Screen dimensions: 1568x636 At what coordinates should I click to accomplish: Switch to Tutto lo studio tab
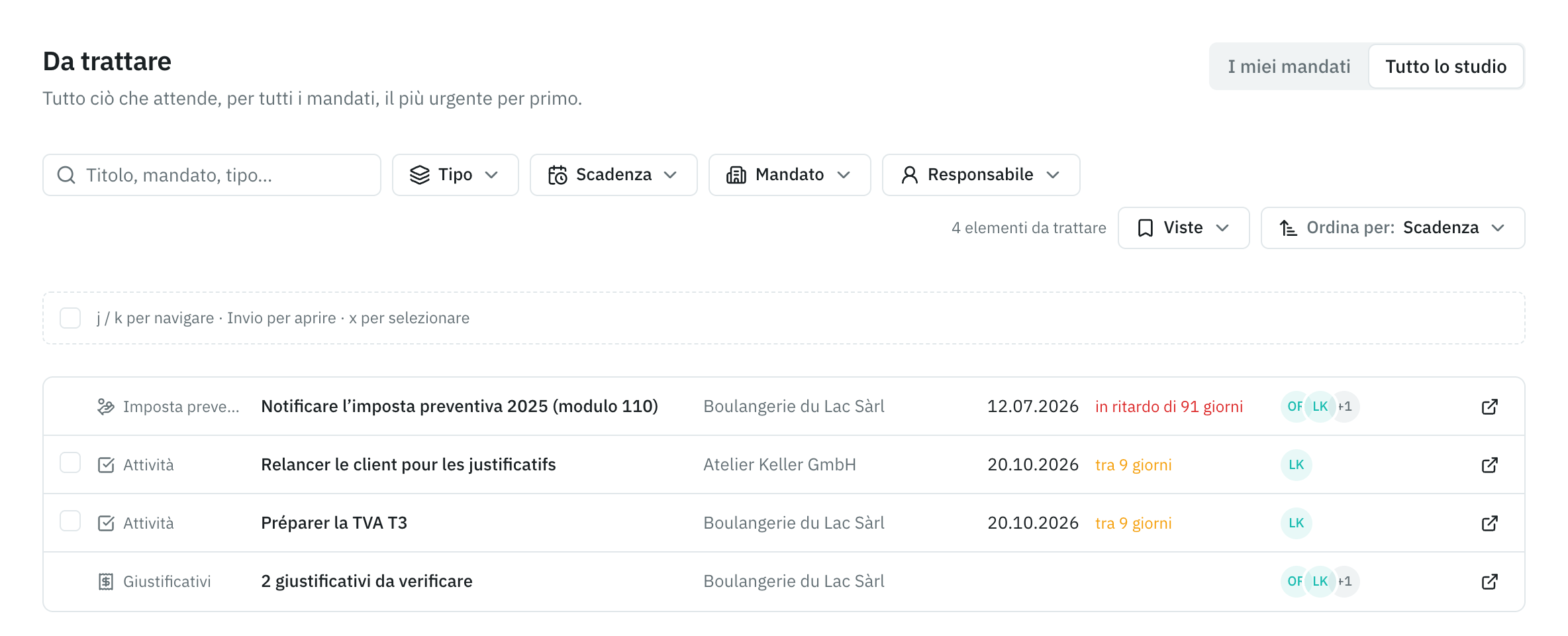point(1446,66)
